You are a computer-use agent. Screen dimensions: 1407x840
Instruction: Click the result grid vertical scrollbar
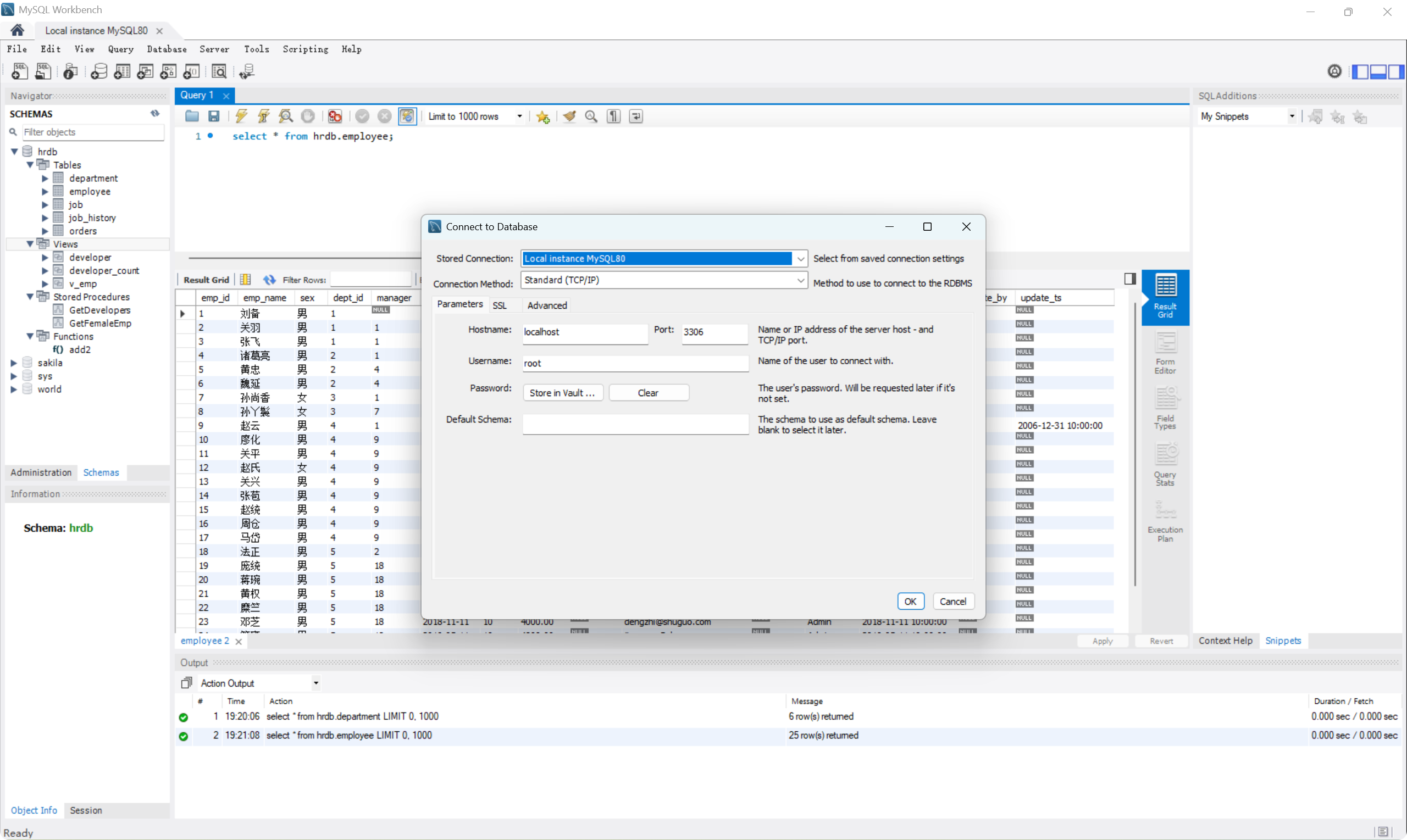[1134, 444]
